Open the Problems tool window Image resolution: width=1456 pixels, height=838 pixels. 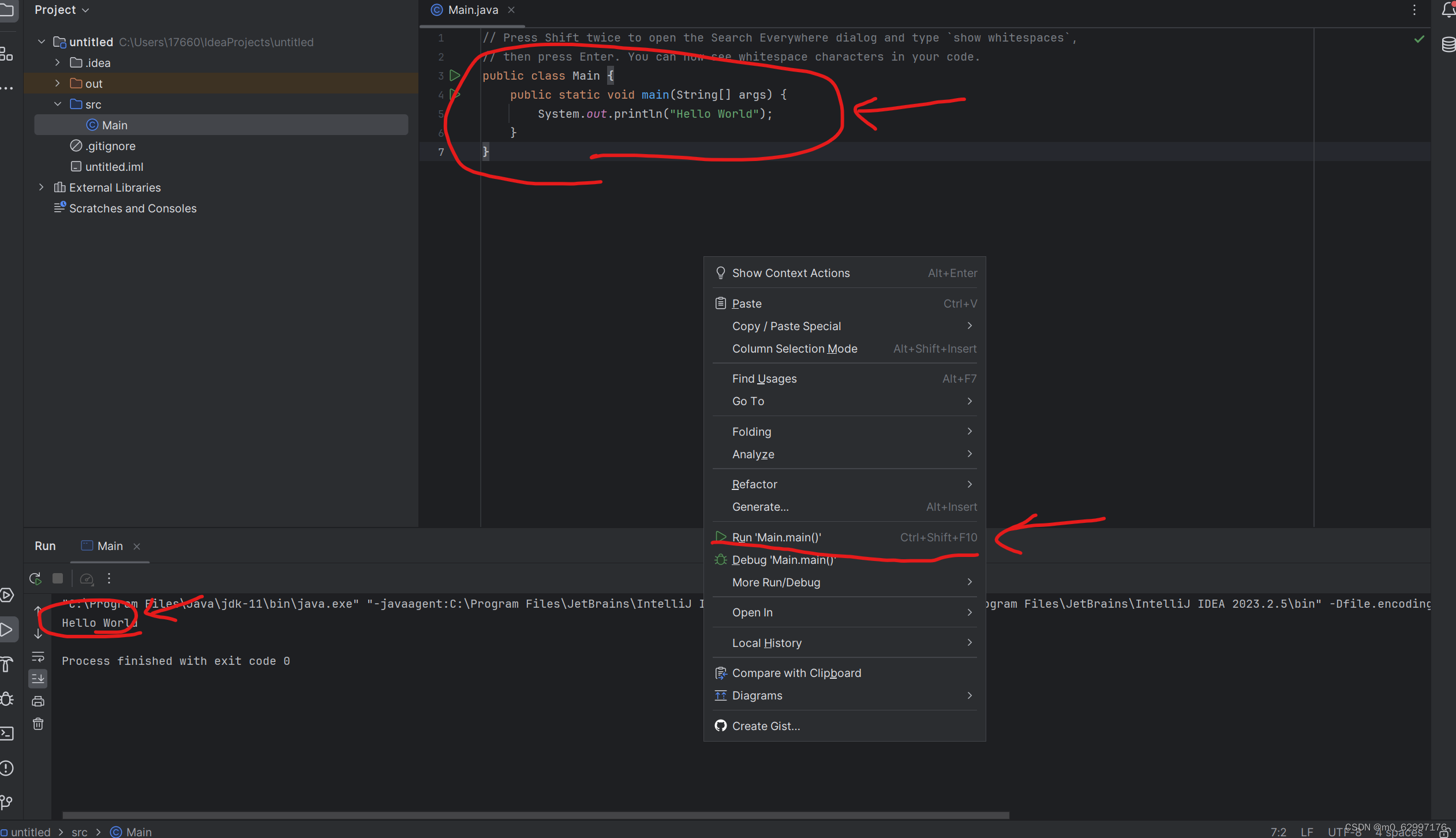click(8, 768)
